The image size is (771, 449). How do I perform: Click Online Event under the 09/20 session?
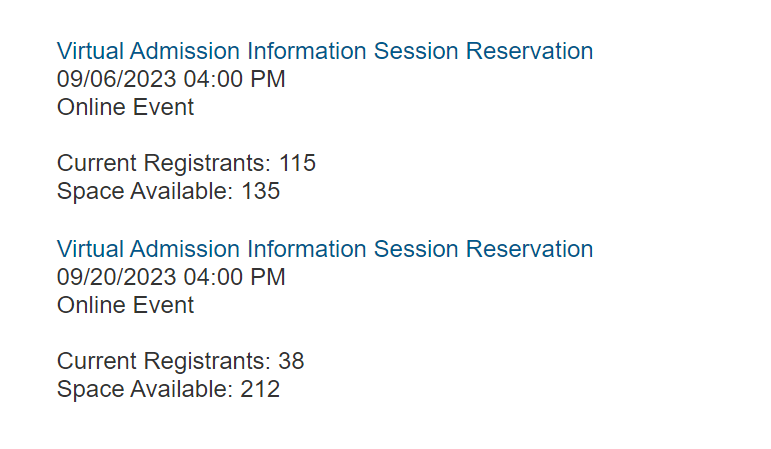pos(125,305)
